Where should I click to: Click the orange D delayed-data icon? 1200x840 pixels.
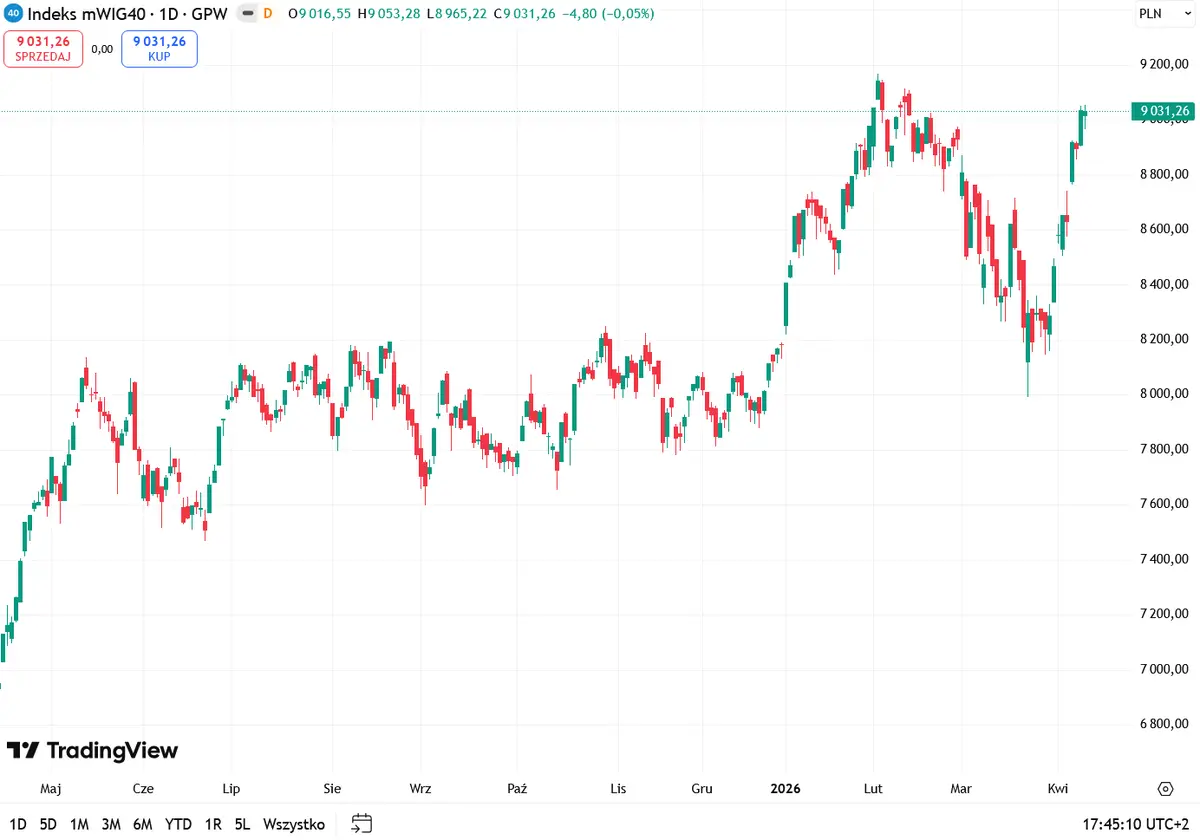click(267, 15)
